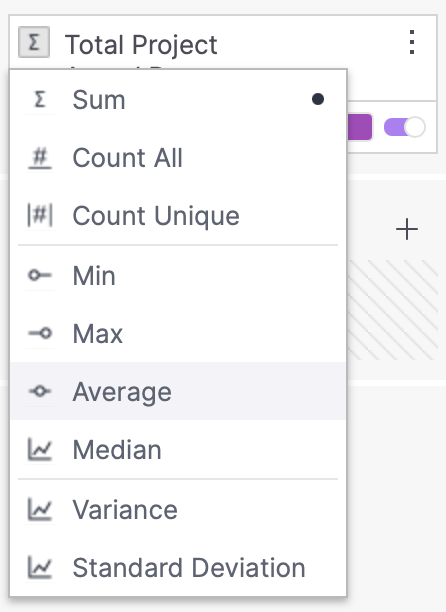Click the Standard Deviation chart icon
The height and width of the screenshot is (612, 446).
[x=40, y=568]
